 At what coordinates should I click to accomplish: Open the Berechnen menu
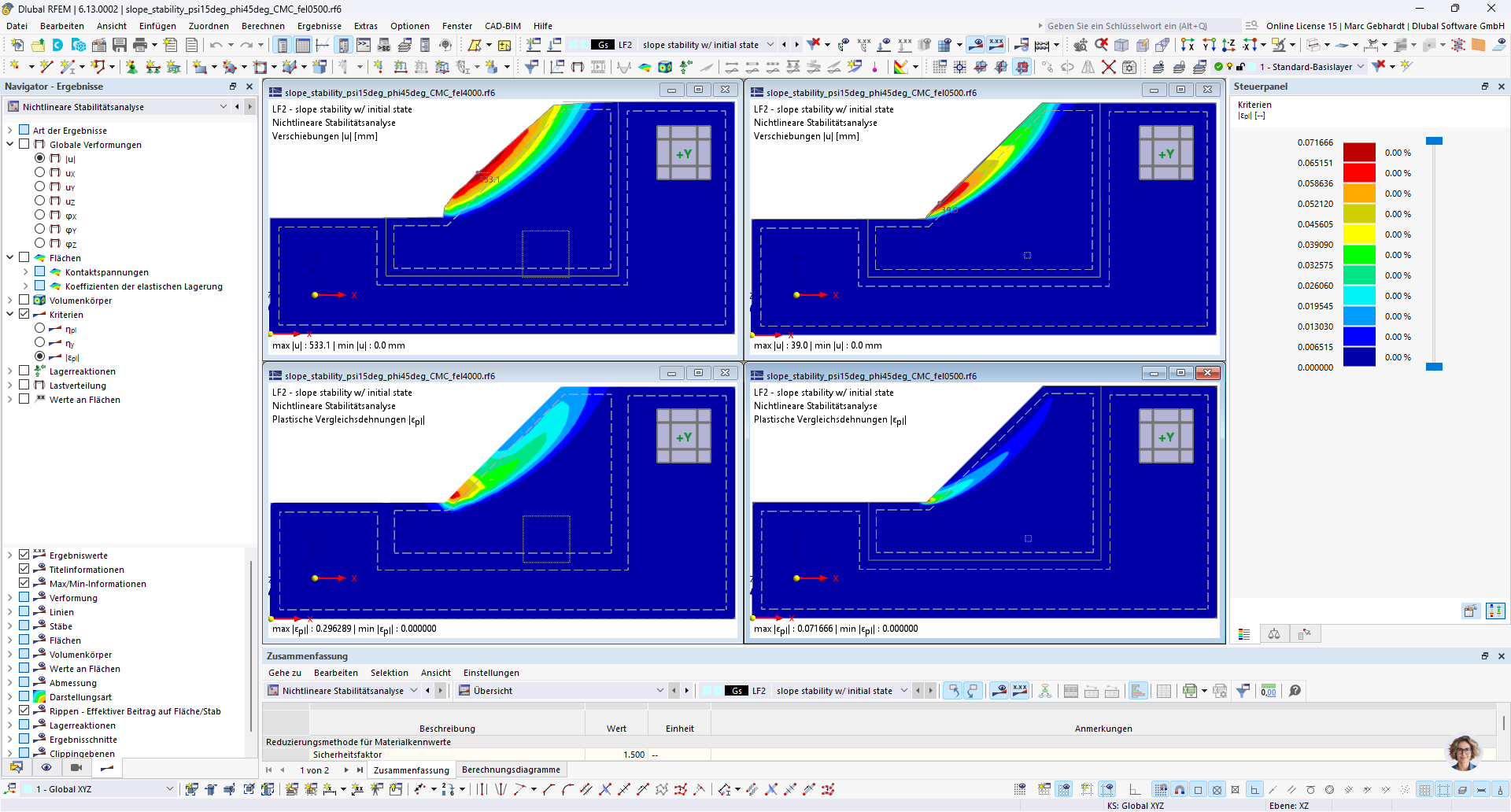263,26
